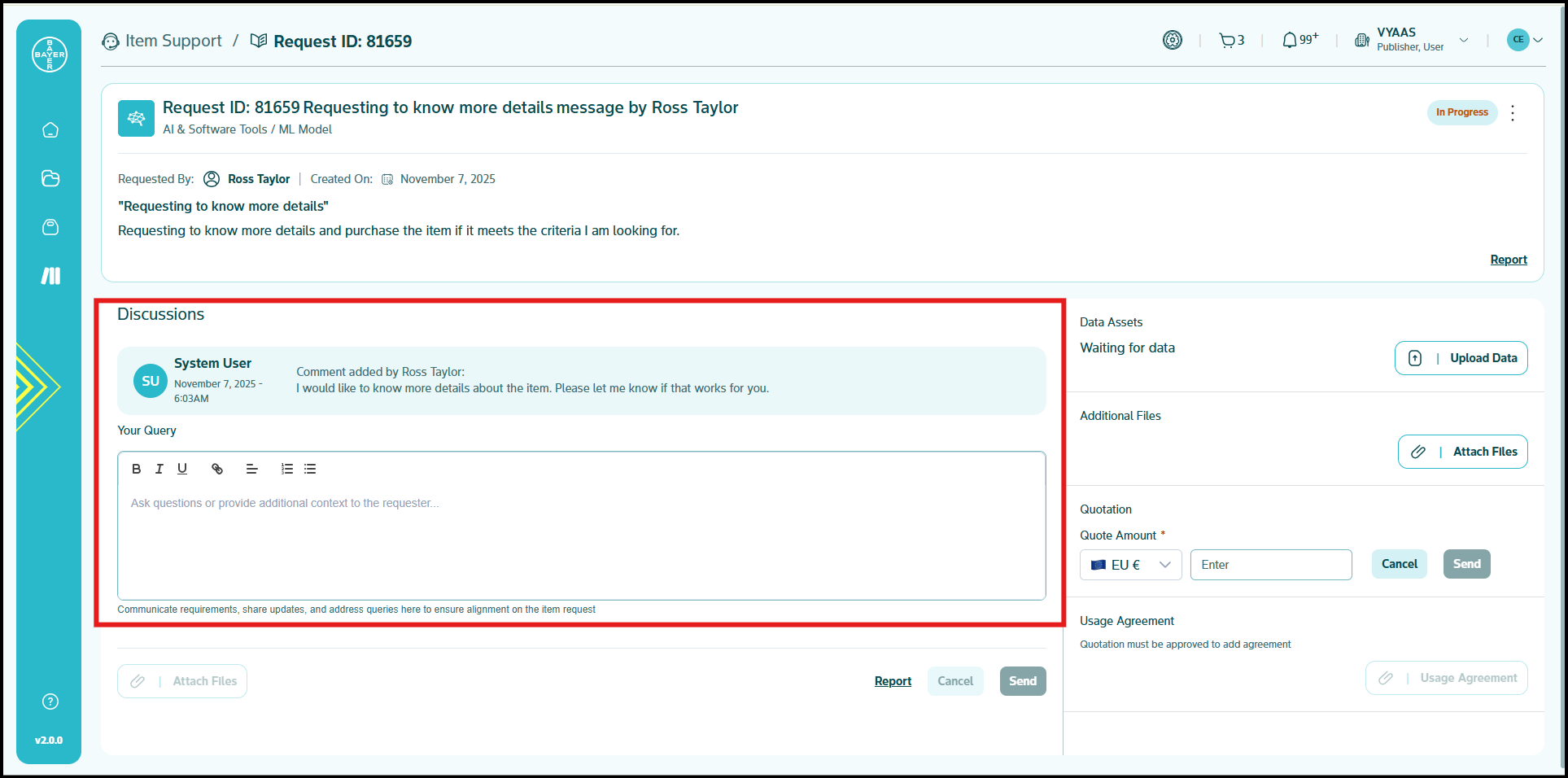This screenshot has width=1568, height=778.
Task: Open the shopping cart icon
Action: coord(1227,41)
